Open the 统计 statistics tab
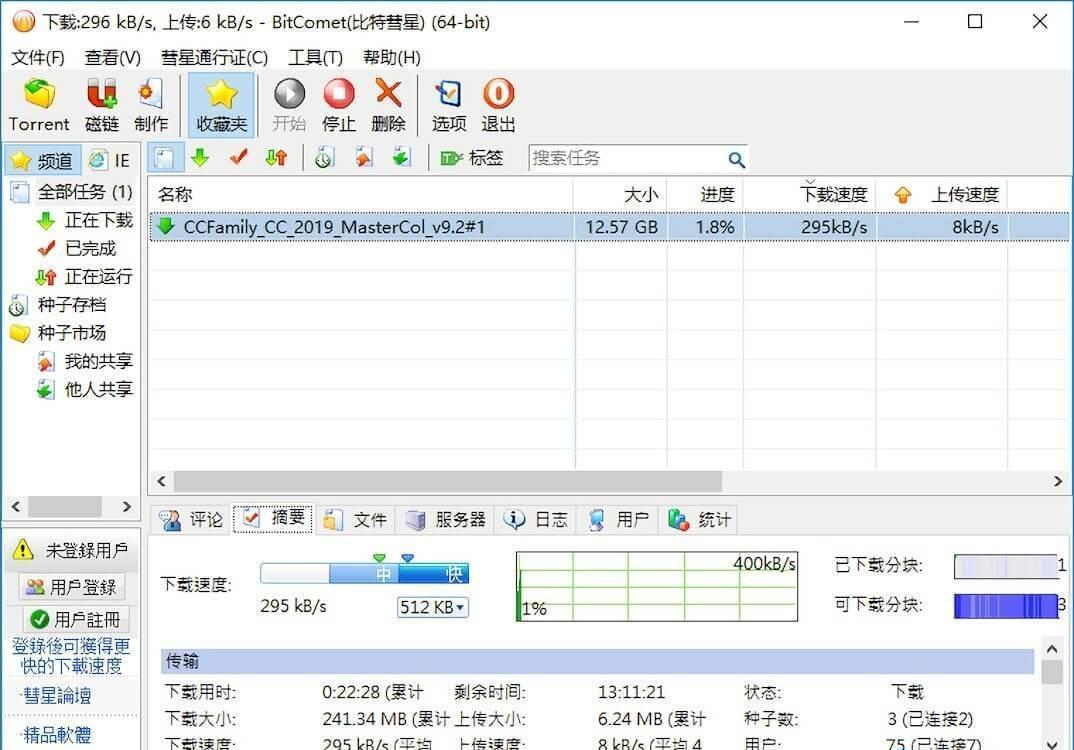Viewport: 1074px width, 750px height. (699, 520)
